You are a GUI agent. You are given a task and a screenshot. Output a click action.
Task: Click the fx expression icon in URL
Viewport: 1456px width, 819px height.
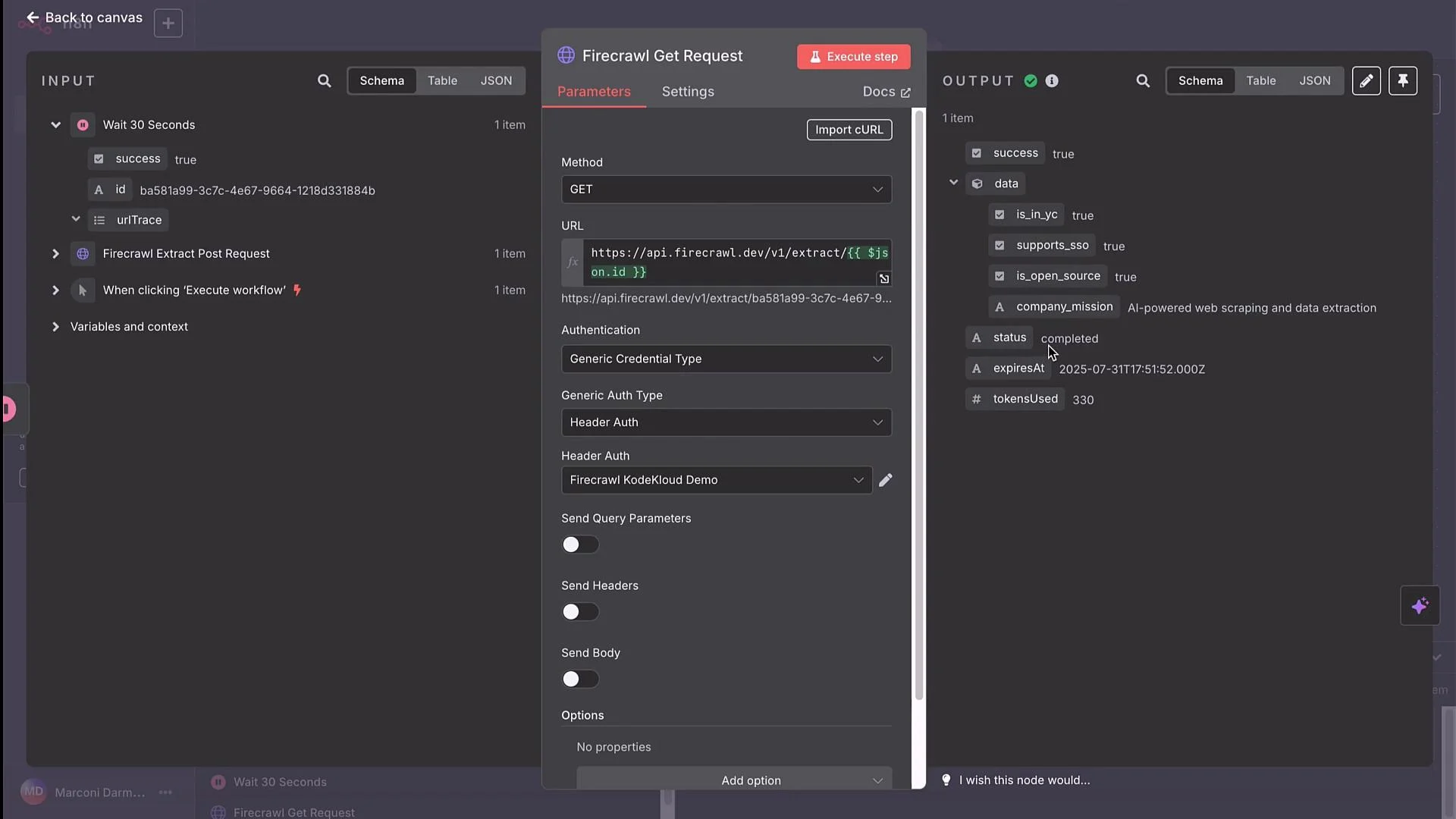[573, 262]
